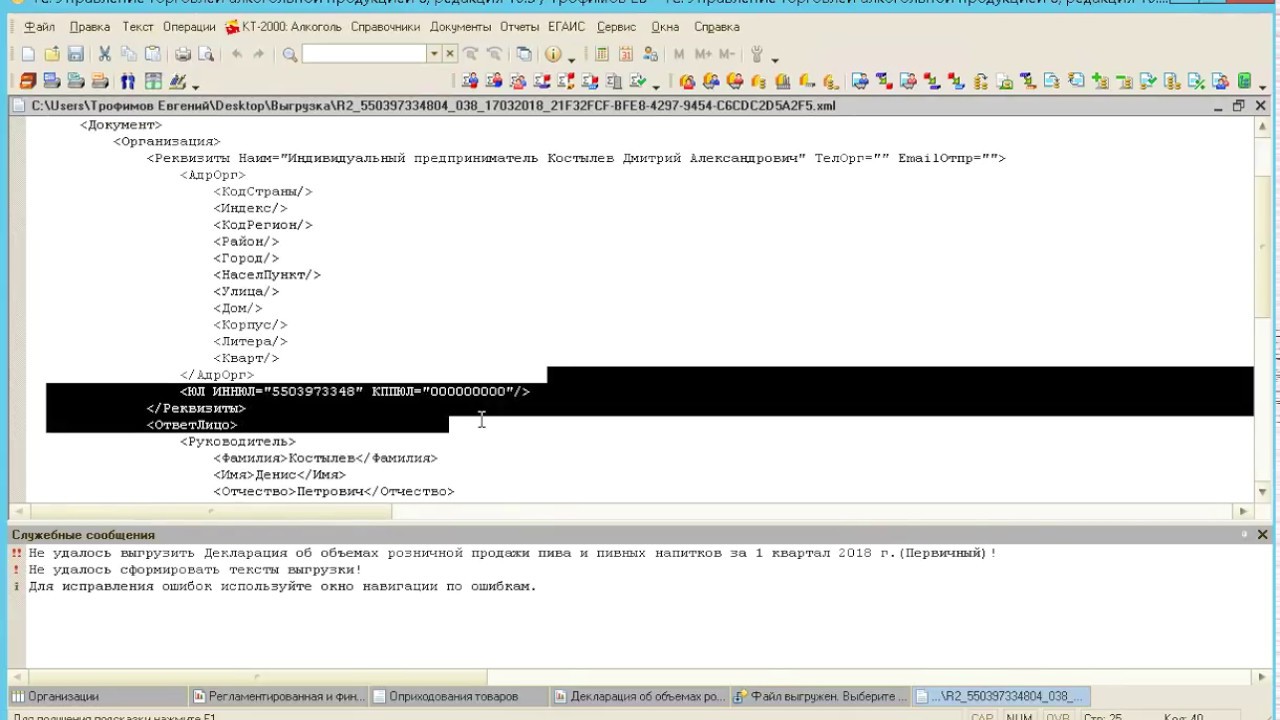Clear the search field with X button
The image size is (1280, 720).
point(450,54)
